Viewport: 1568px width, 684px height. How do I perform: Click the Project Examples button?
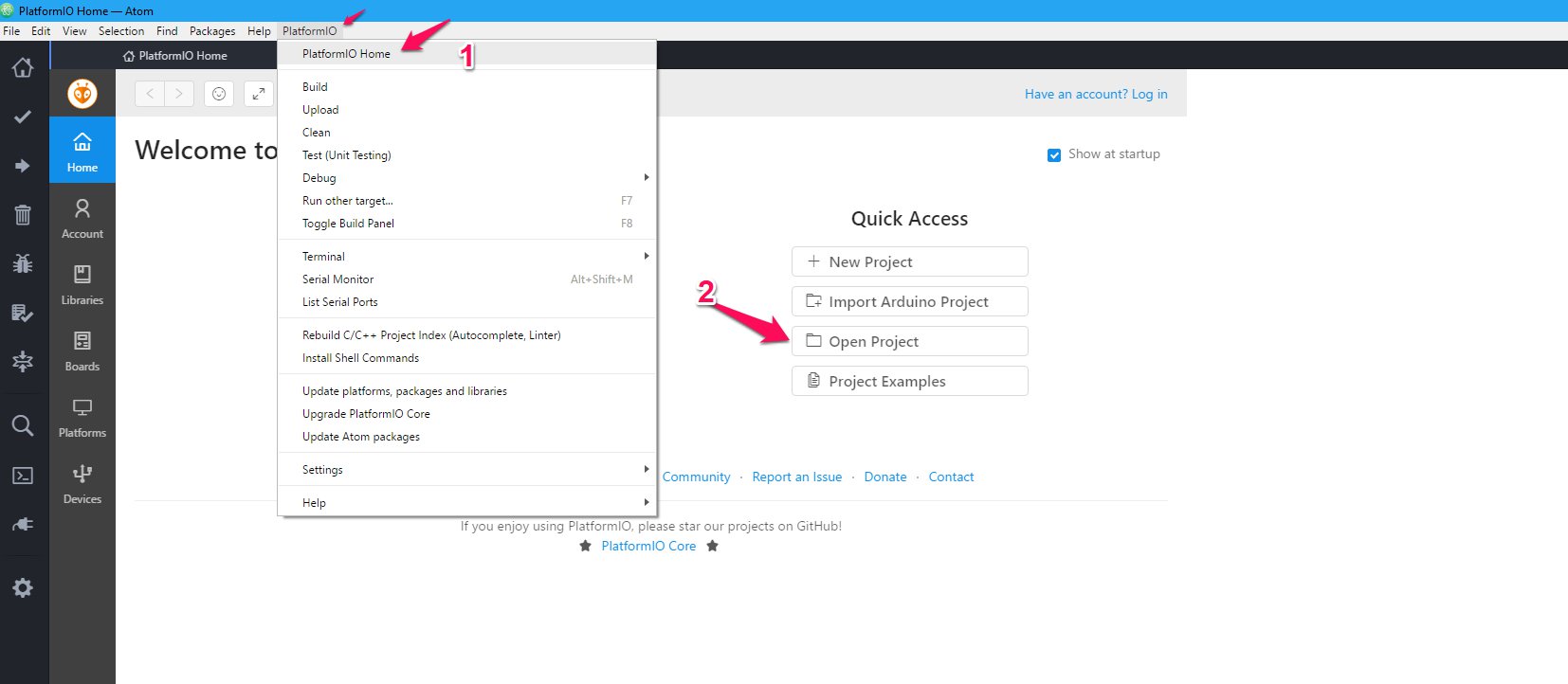coord(910,381)
